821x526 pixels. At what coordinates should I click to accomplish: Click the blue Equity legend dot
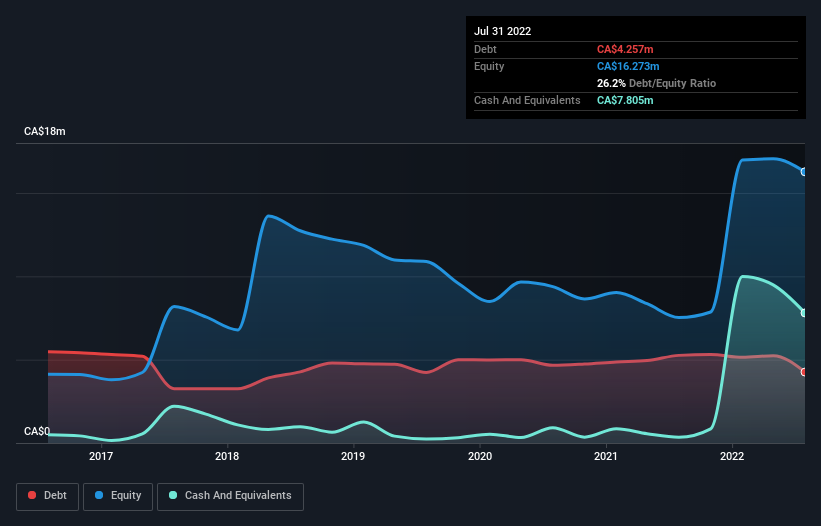coord(99,495)
